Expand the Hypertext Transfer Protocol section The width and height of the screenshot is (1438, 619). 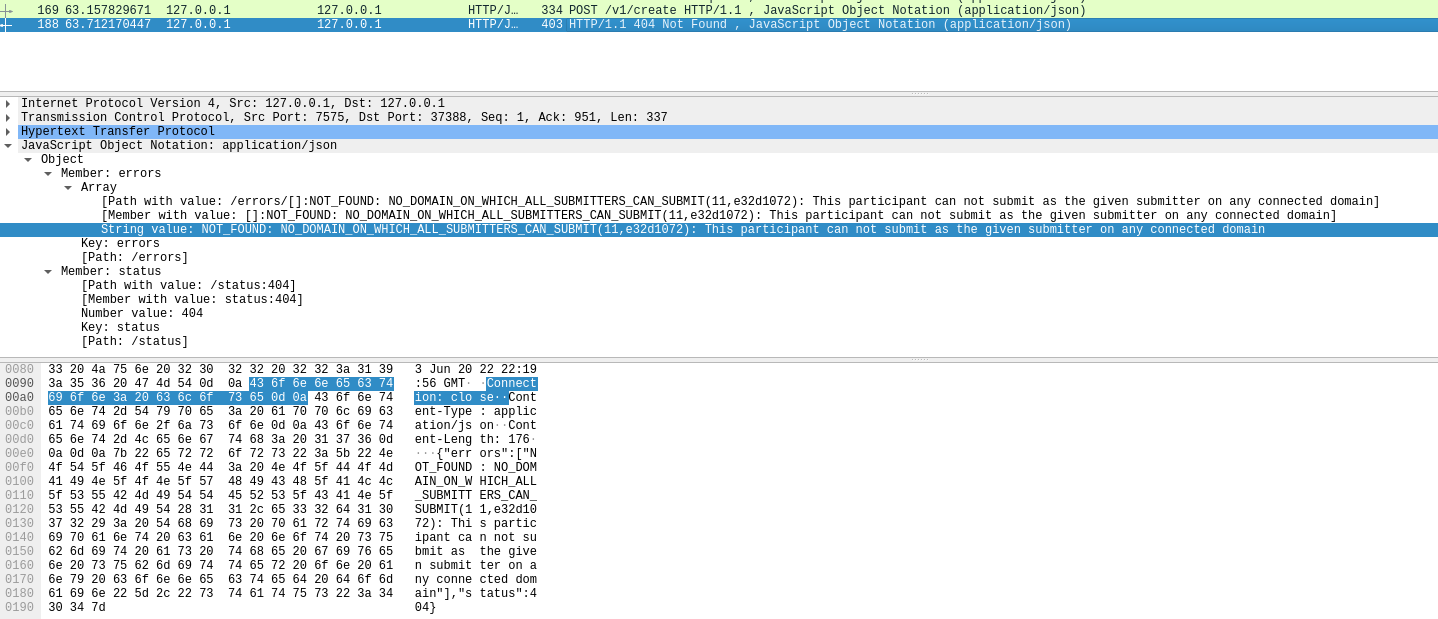point(8,132)
